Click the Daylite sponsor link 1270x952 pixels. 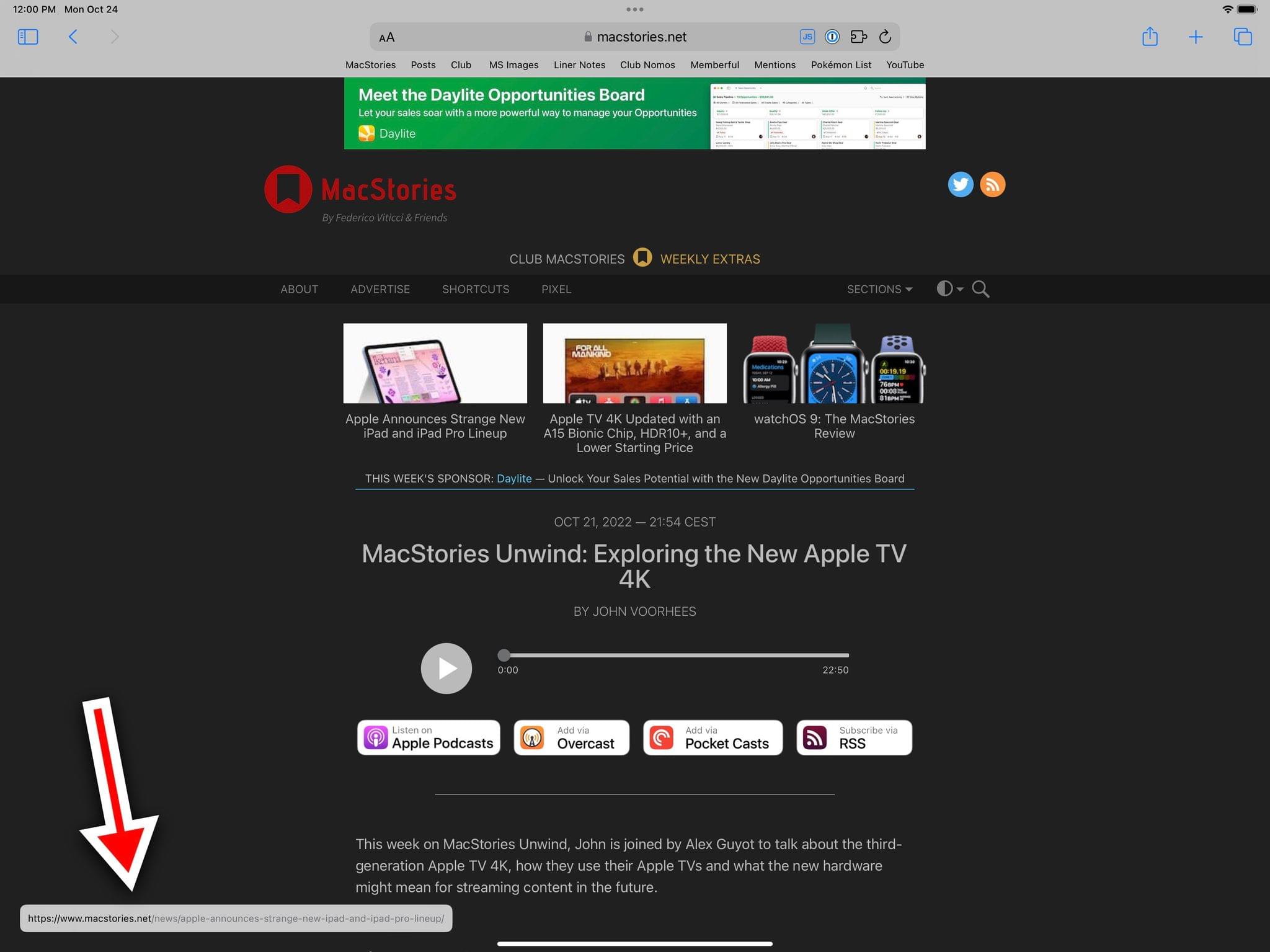514,478
